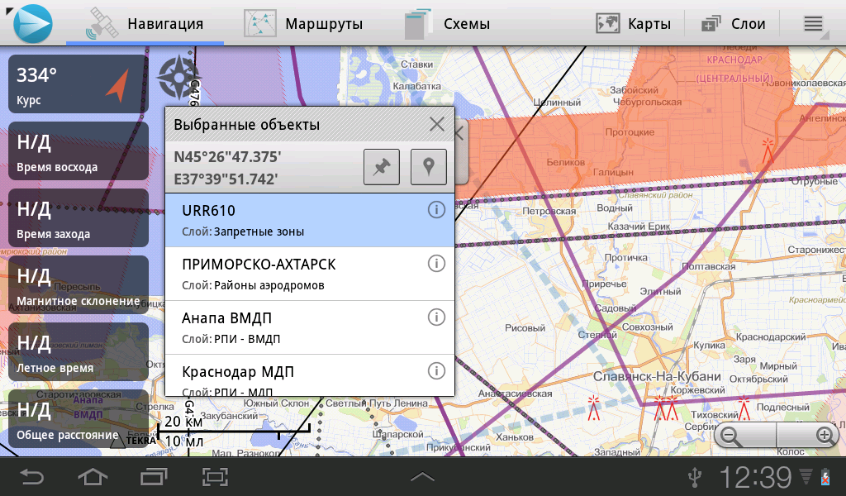The height and width of the screenshot is (496, 846).
Task: Open info icon for Анапа ВМДП
Action: pos(436,317)
